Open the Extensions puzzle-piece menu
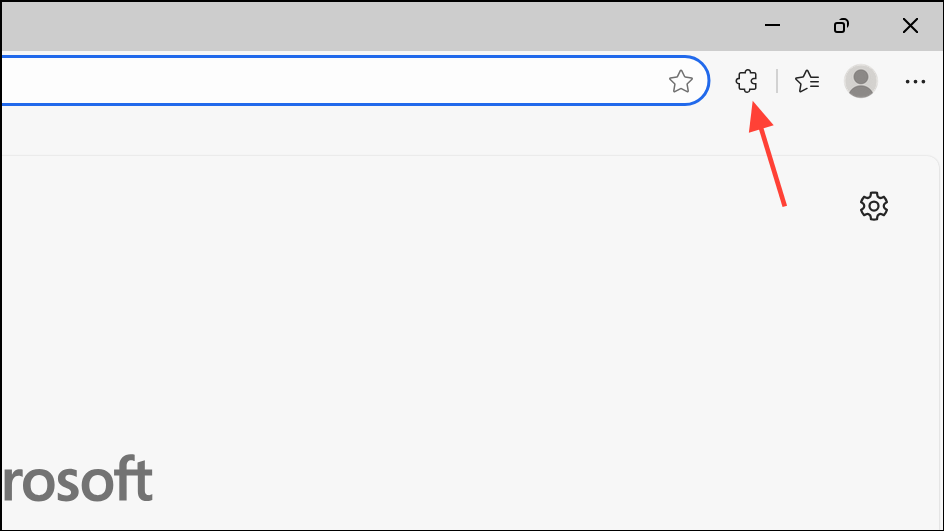Image resolution: width=944 pixels, height=531 pixels. click(x=747, y=81)
